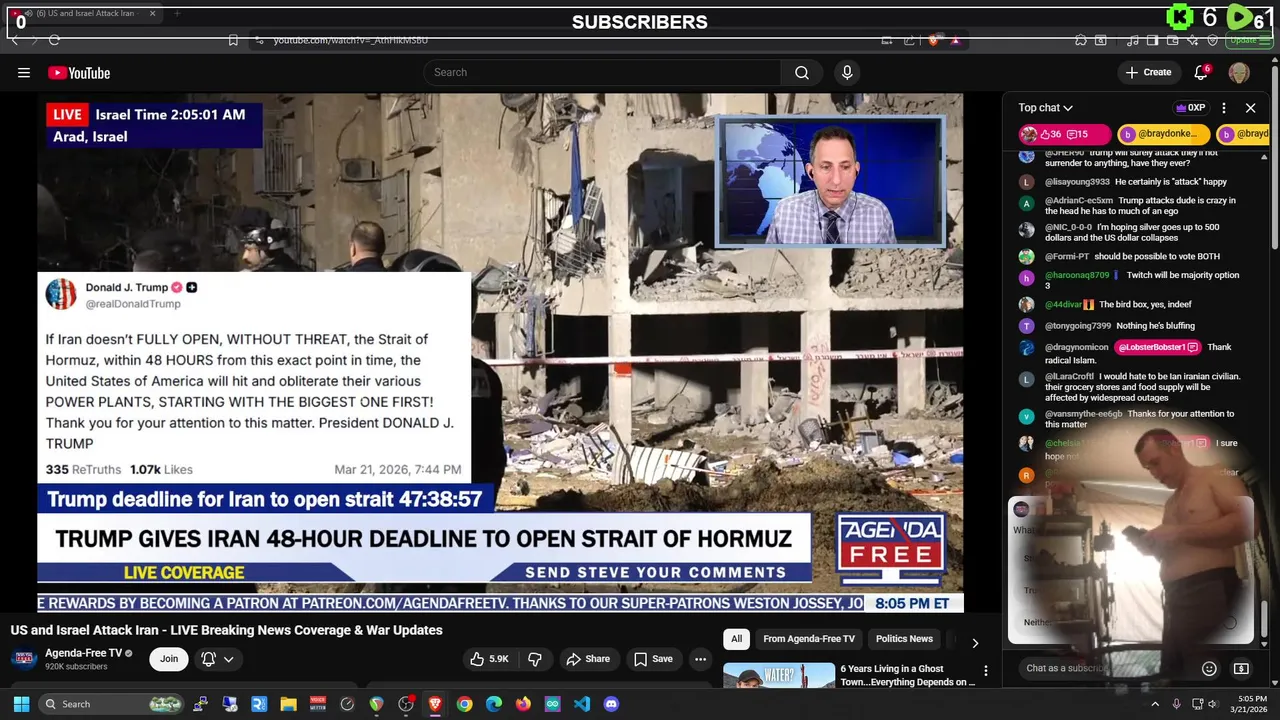Close the live chat panel
This screenshot has height=720, width=1280.
(1250, 108)
